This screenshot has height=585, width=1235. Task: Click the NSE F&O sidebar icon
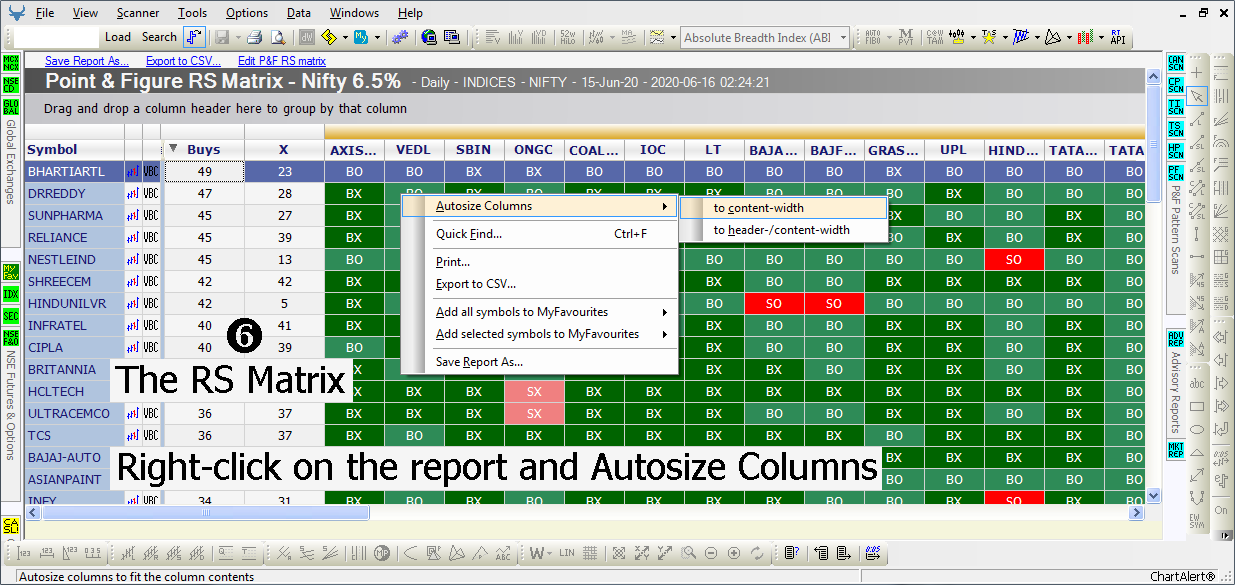(x=11, y=338)
